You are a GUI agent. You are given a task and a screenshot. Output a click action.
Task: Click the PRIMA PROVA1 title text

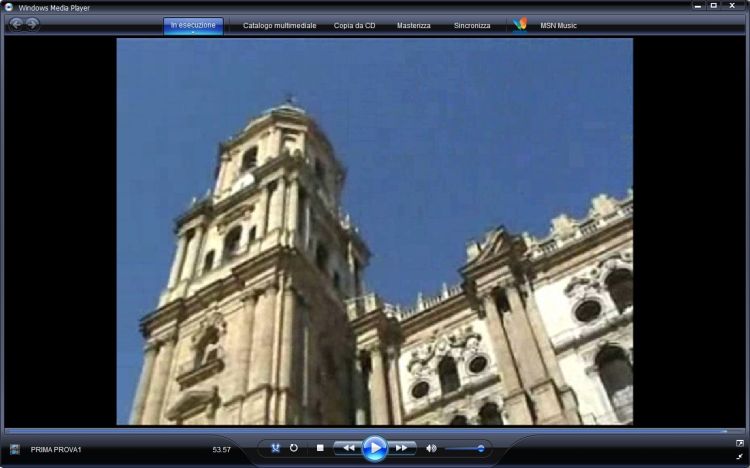coord(56,450)
